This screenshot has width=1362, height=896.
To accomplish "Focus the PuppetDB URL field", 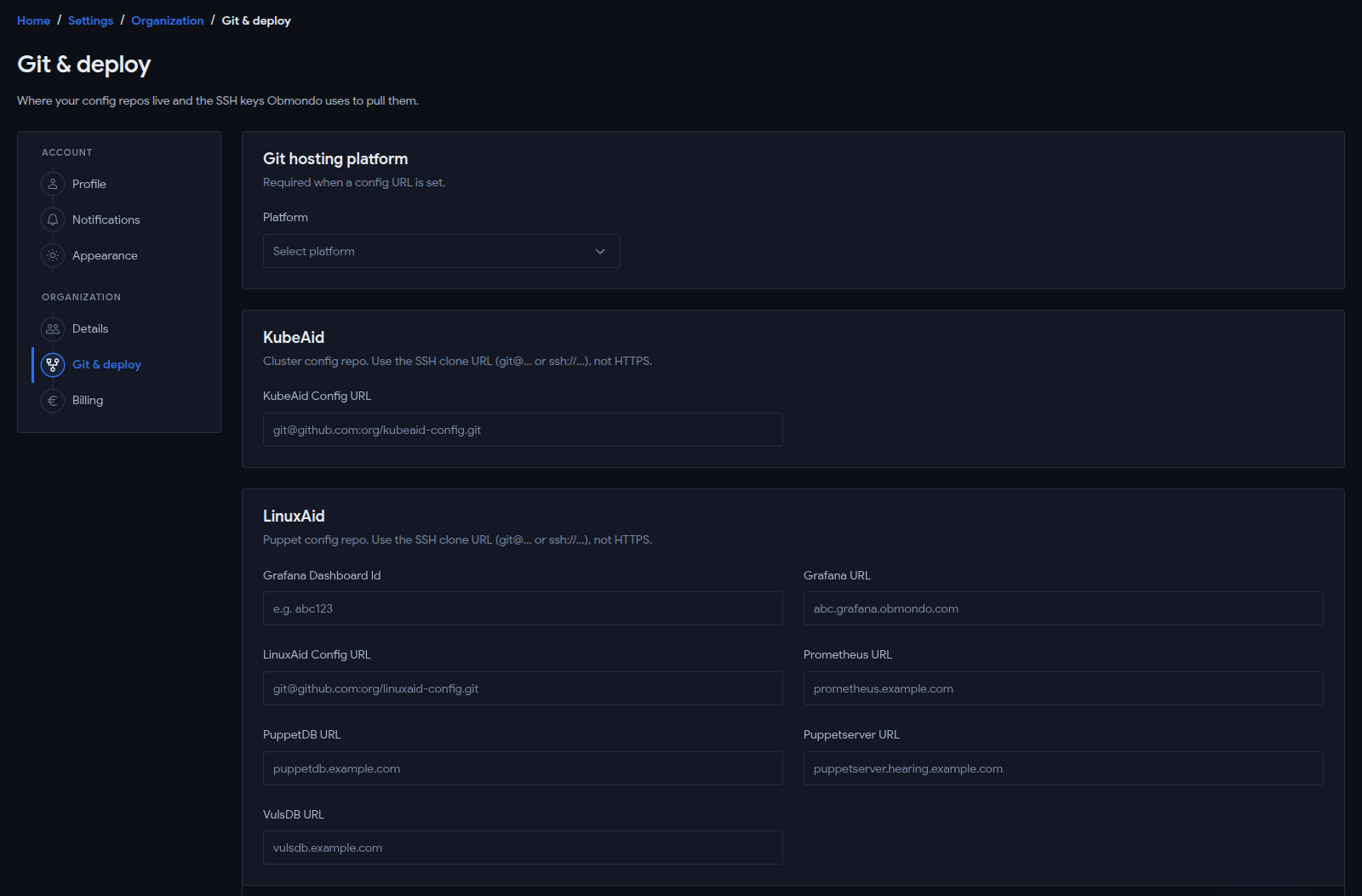I will point(523,768).
